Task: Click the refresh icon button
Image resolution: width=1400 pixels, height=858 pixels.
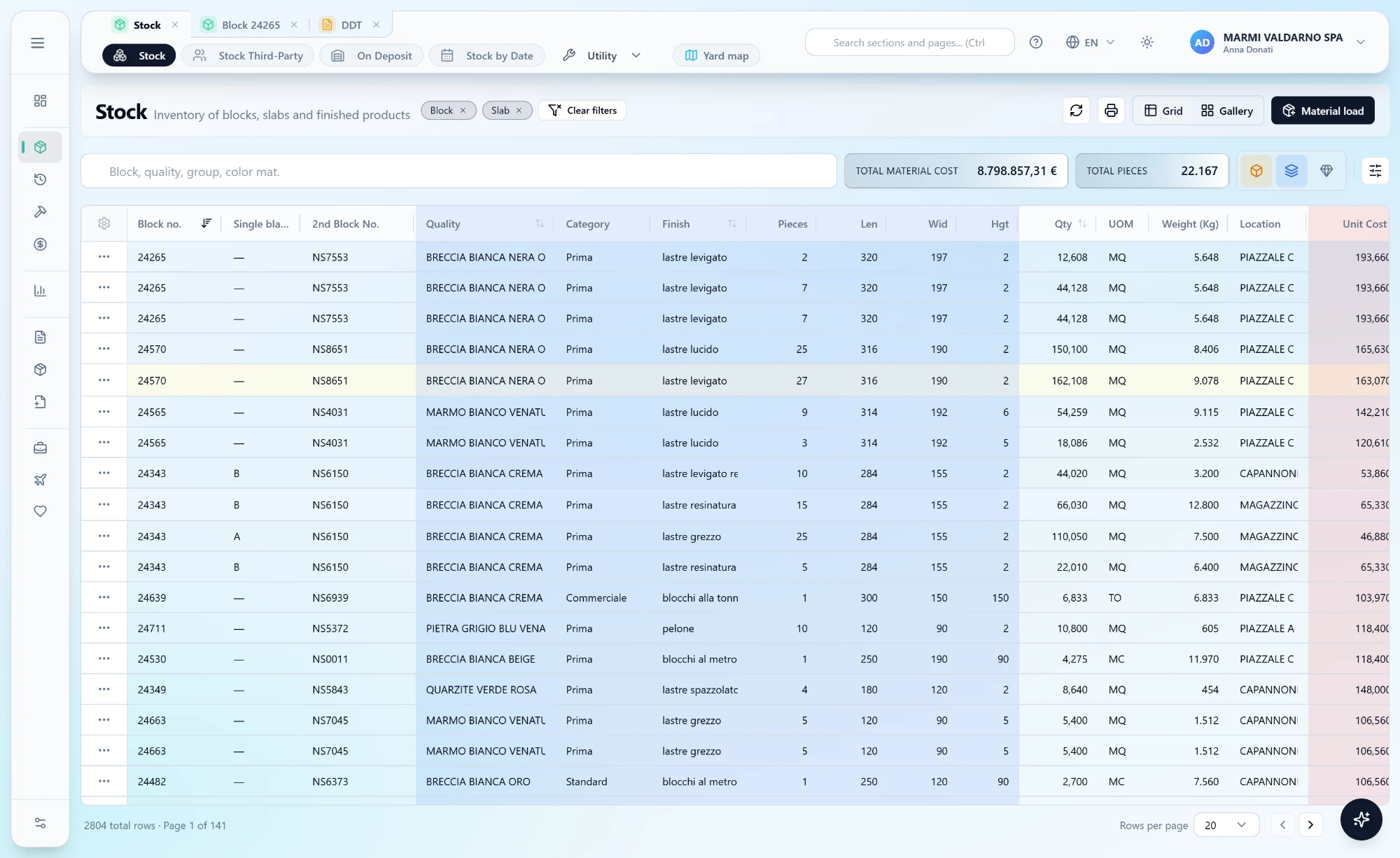Action: [x=1076, y=111]
